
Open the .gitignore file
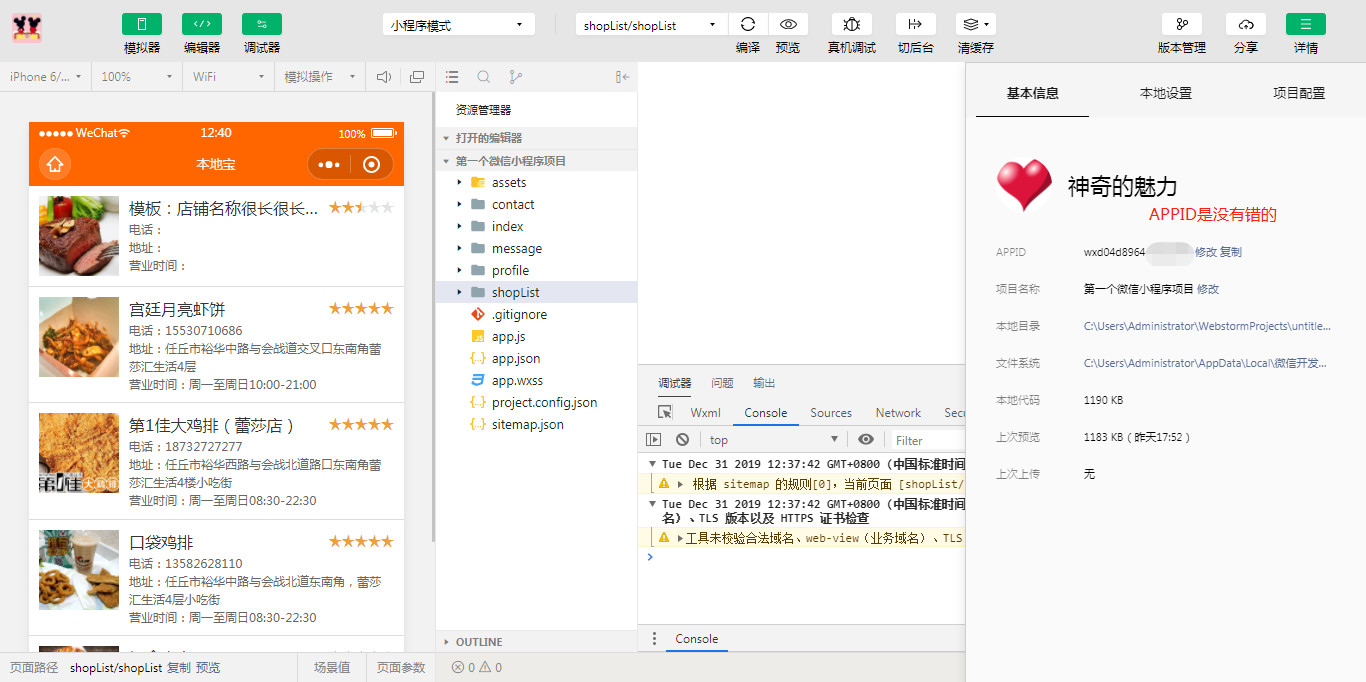pos(536,314)
